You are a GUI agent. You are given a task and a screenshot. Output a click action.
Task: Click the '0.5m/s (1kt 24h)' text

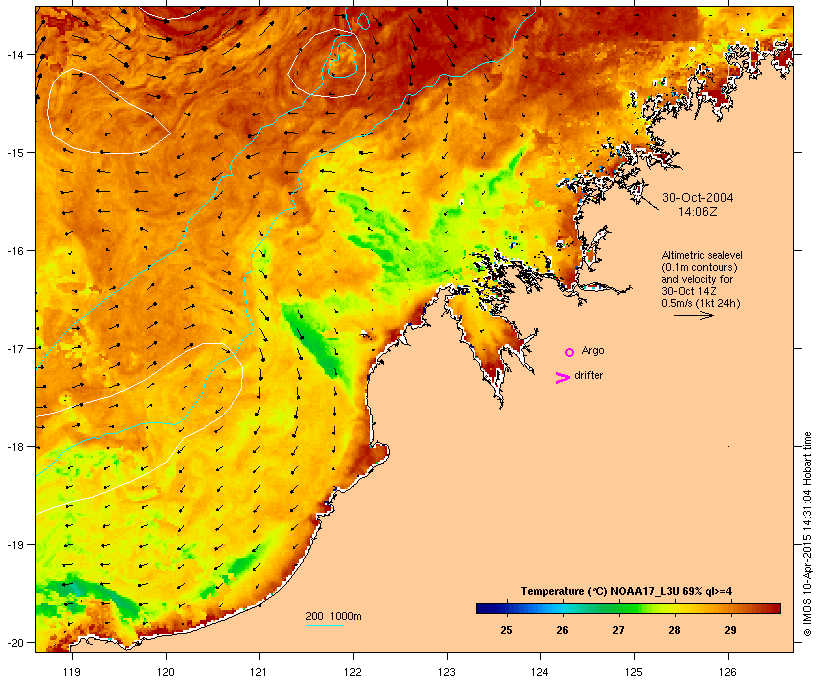click(701, 303)
